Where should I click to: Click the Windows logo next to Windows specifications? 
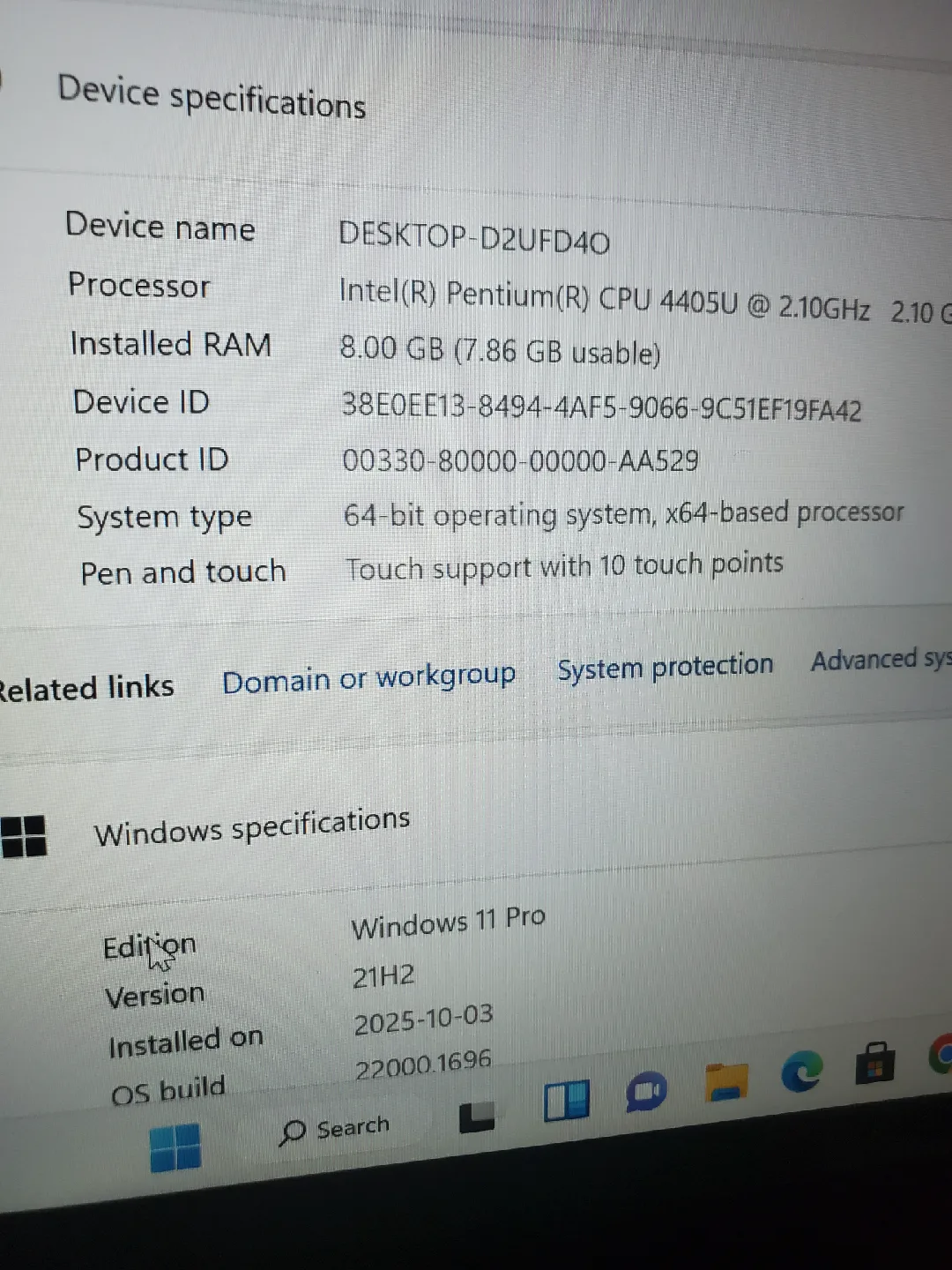click(26, 838)
